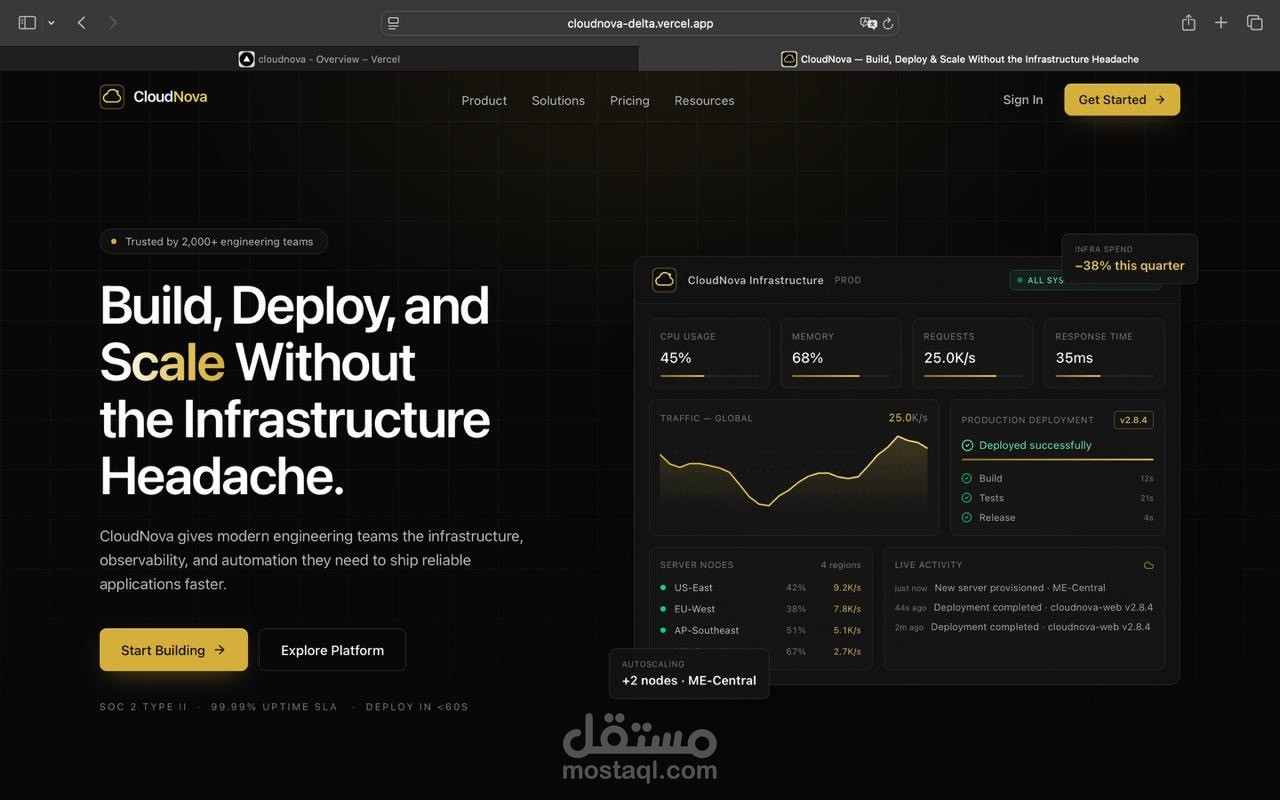Viewport: 1280px width, 800px height.
Task: Click the Traffic Global line chart
Action: pos(794,473)
